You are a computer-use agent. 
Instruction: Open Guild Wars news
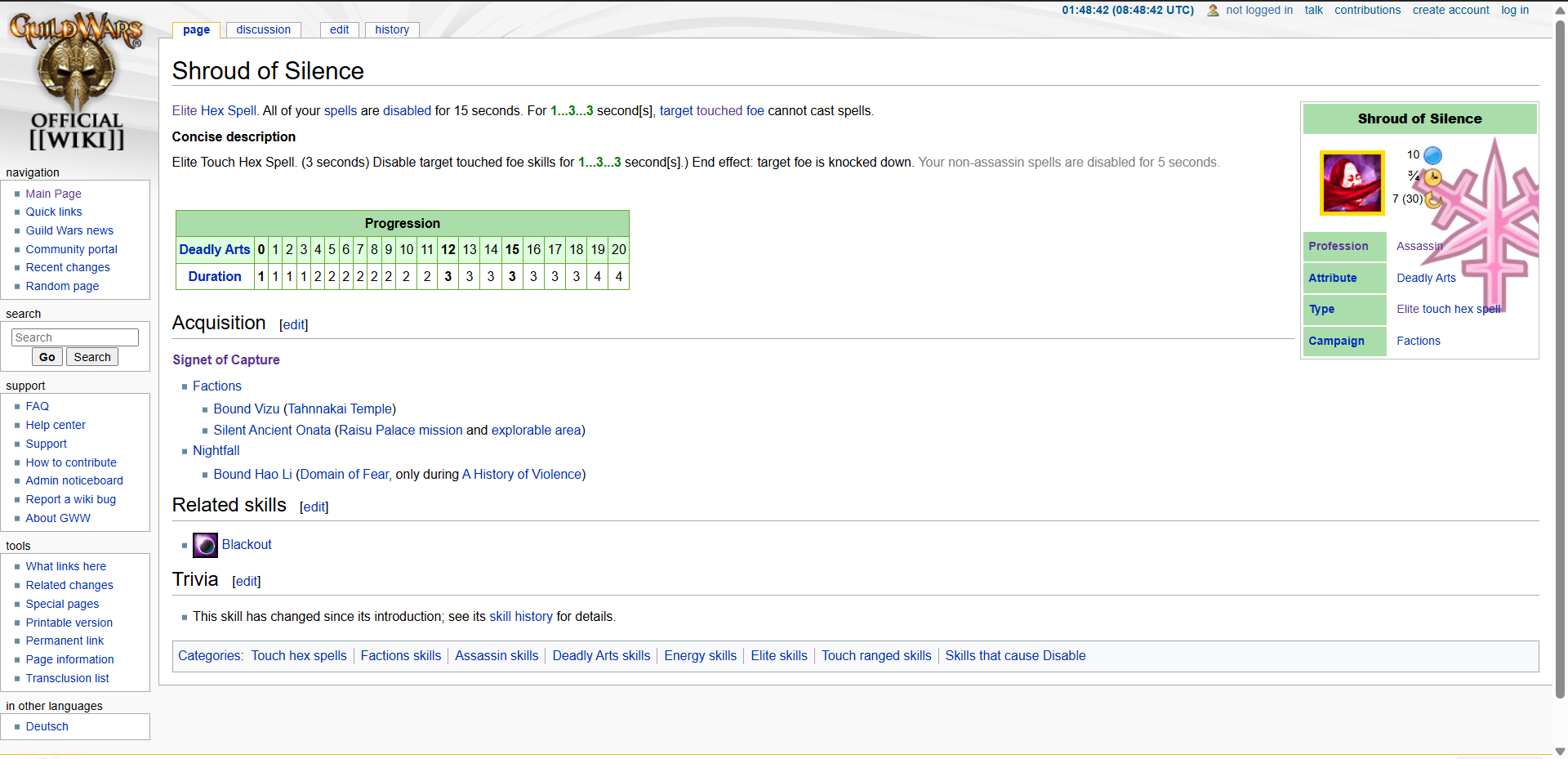point(69,230)
